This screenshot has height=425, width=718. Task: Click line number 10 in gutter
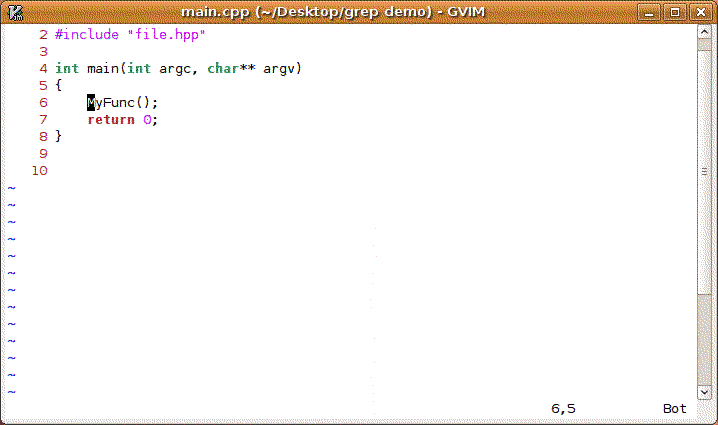pos(39,171)
